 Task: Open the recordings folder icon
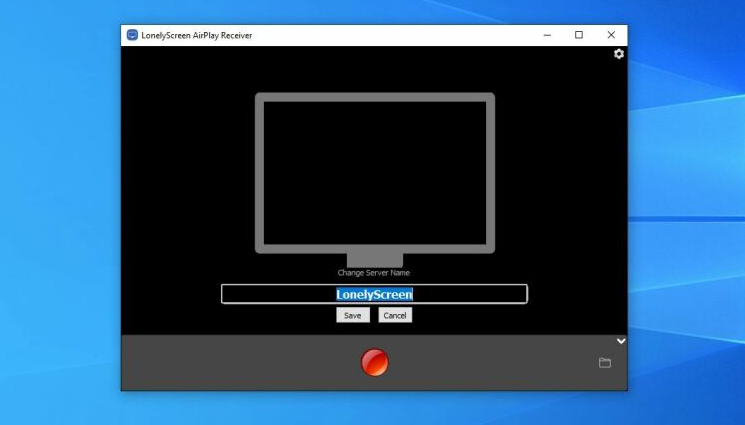point(605,363)
